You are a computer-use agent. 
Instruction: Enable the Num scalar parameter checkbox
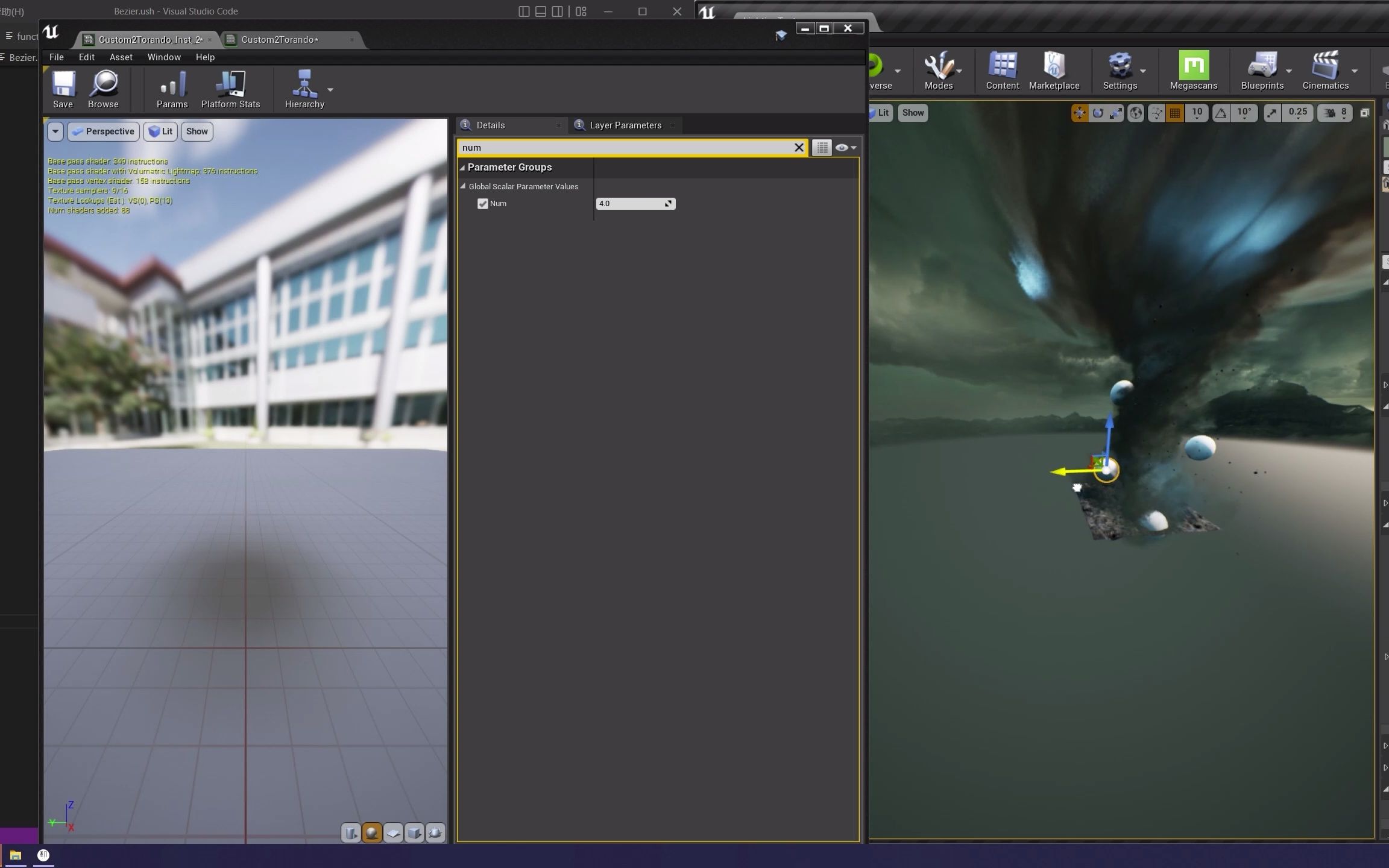[x=482, y=204]
